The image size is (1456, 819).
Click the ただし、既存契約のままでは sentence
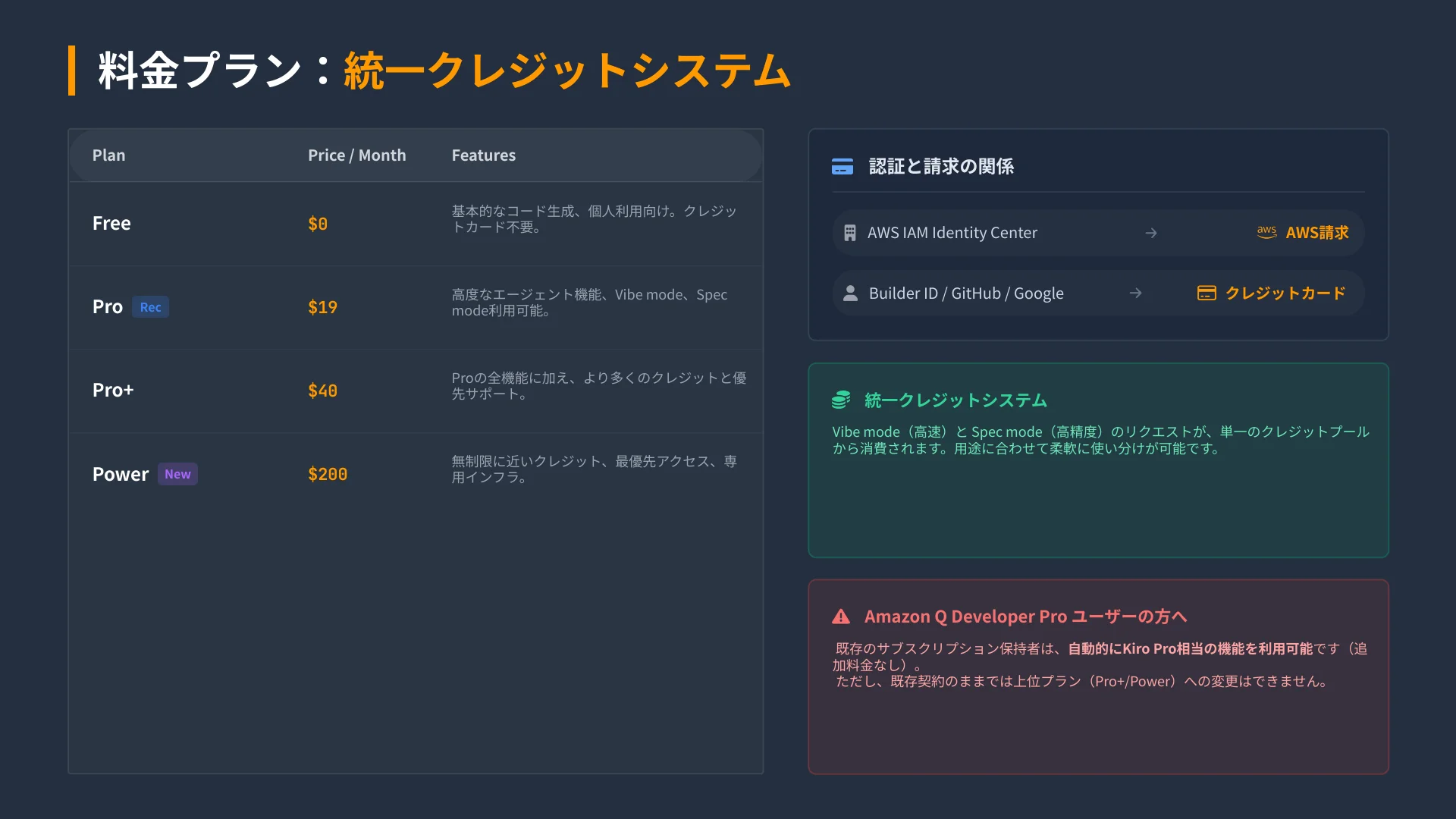1081,682
